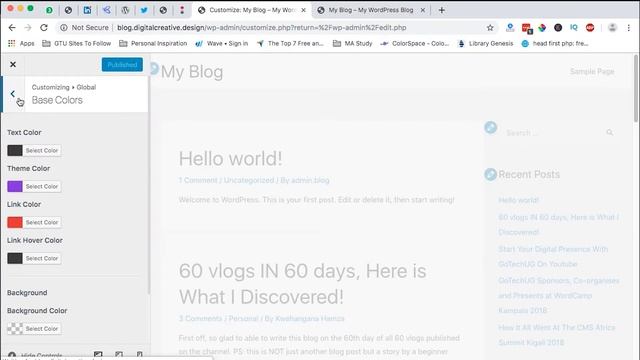Open the black circular extension icon
This screenshot has width=640, height=360.
pos(558,28)
